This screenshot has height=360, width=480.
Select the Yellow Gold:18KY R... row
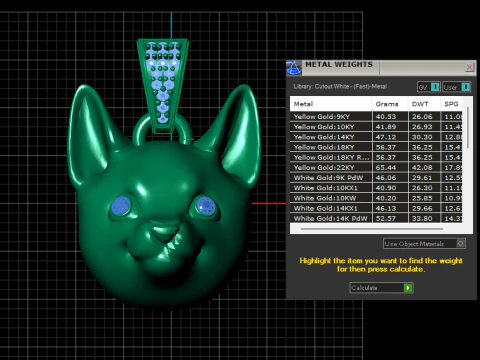click(376, 157)
